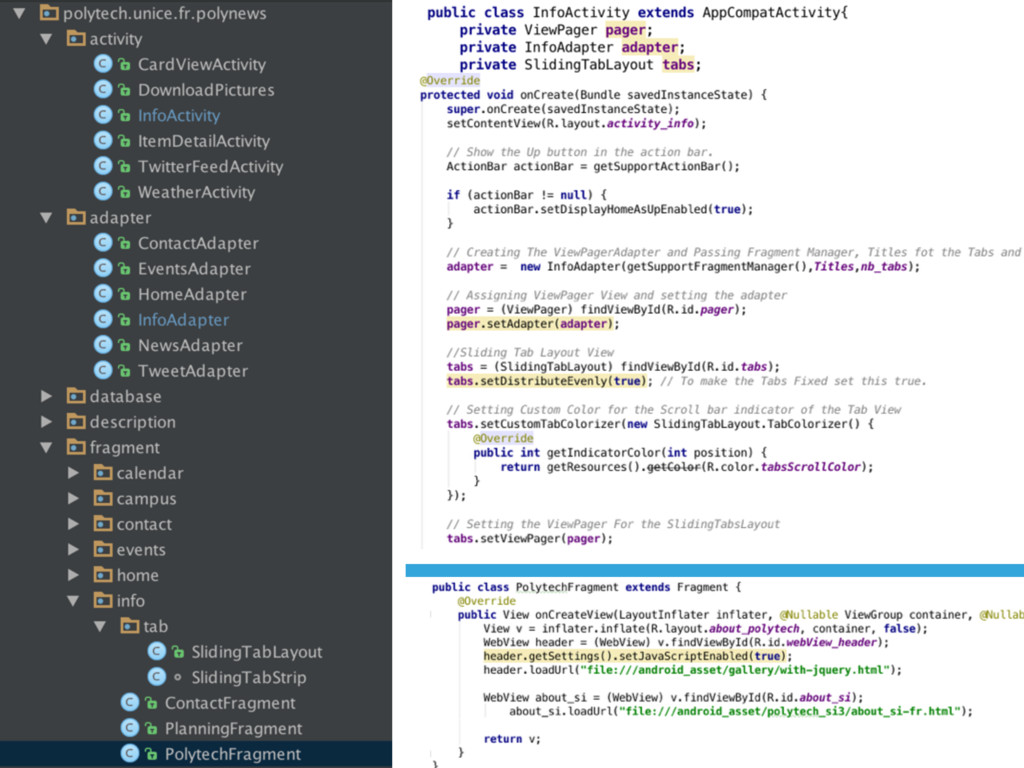Screen dimensions: 1024x768
Task: Open DownloadPictures class file
Action: (x=206, y=89)
